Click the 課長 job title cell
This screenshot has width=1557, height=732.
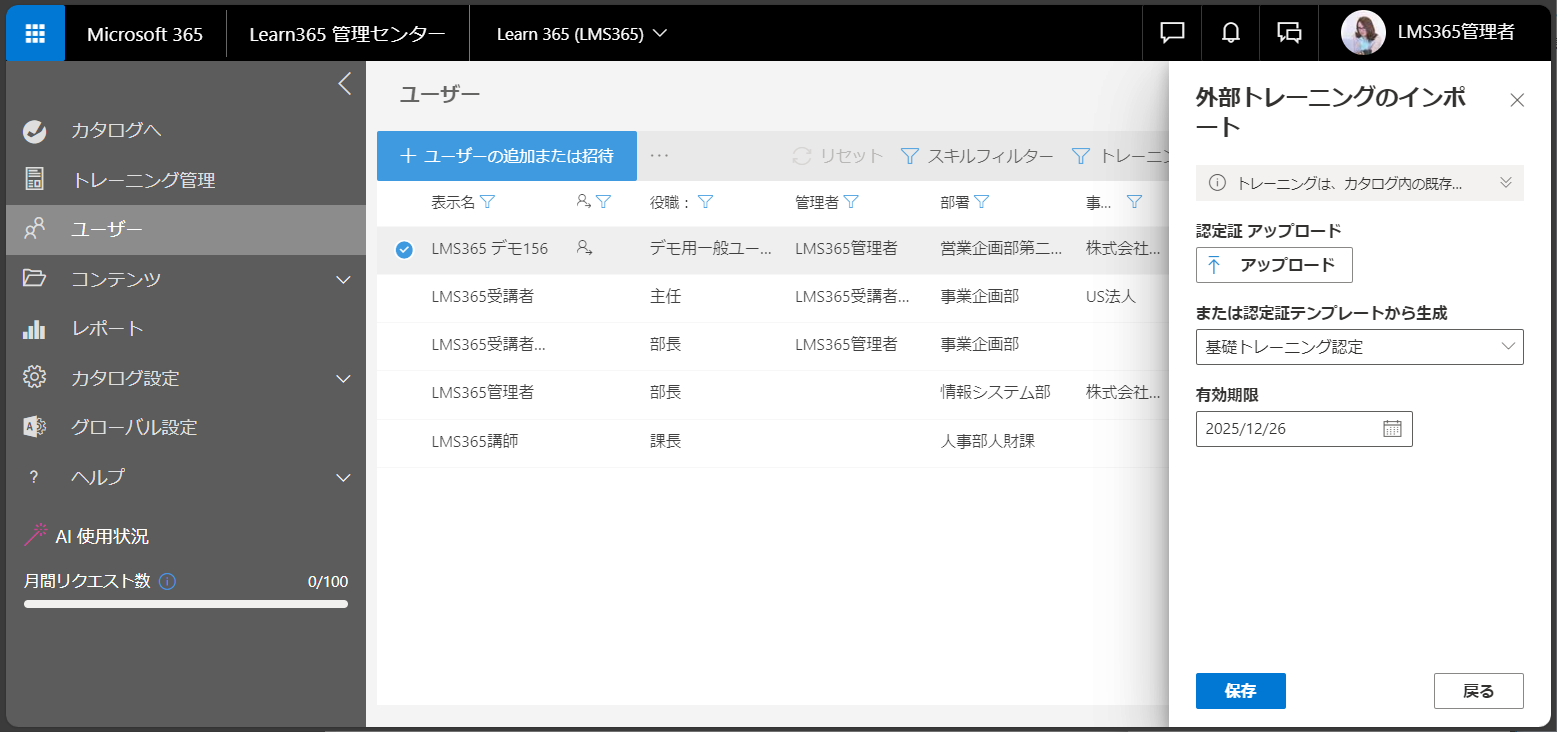coord(665,441)
